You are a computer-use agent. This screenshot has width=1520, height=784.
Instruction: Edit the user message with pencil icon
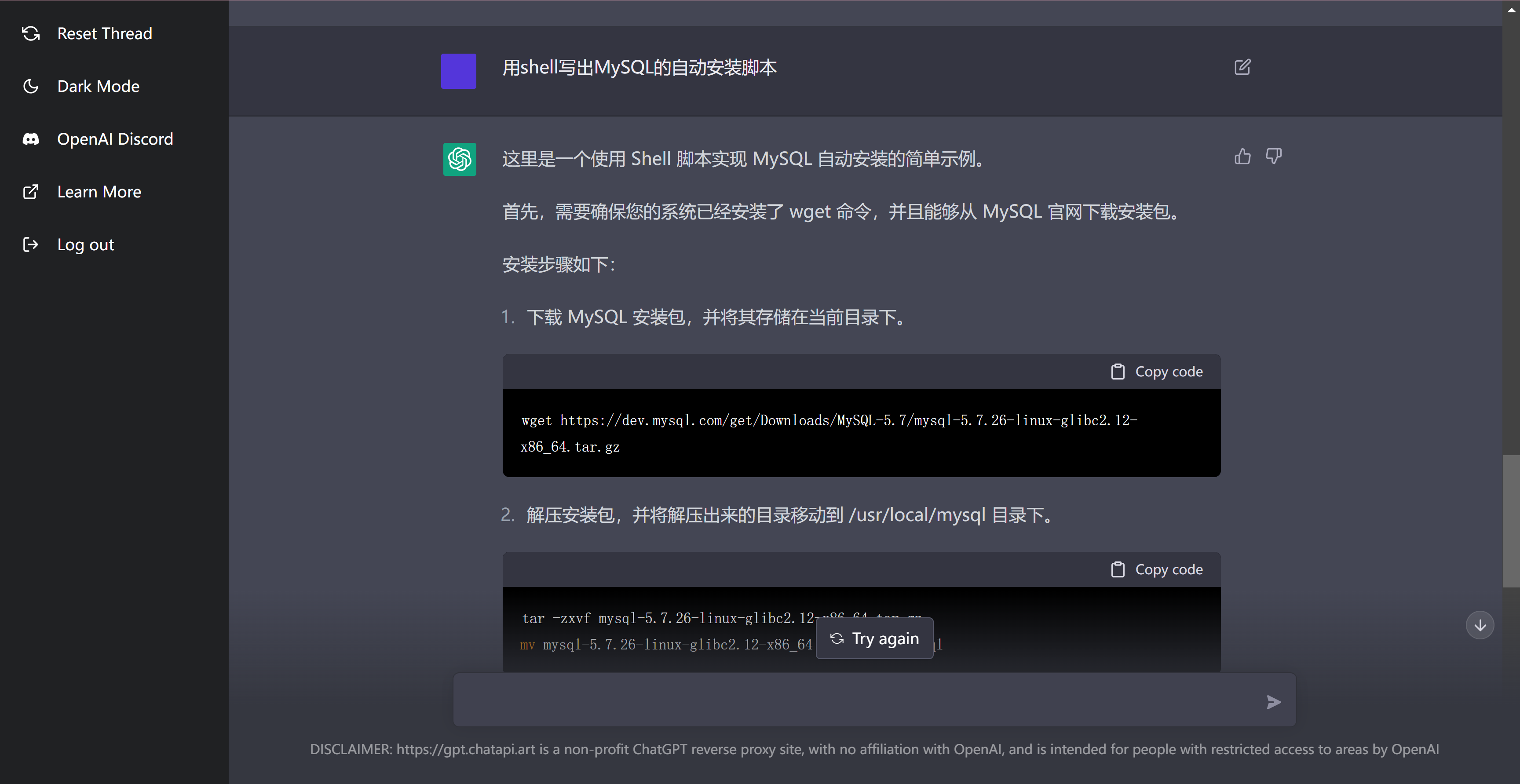pos(1242,67)
